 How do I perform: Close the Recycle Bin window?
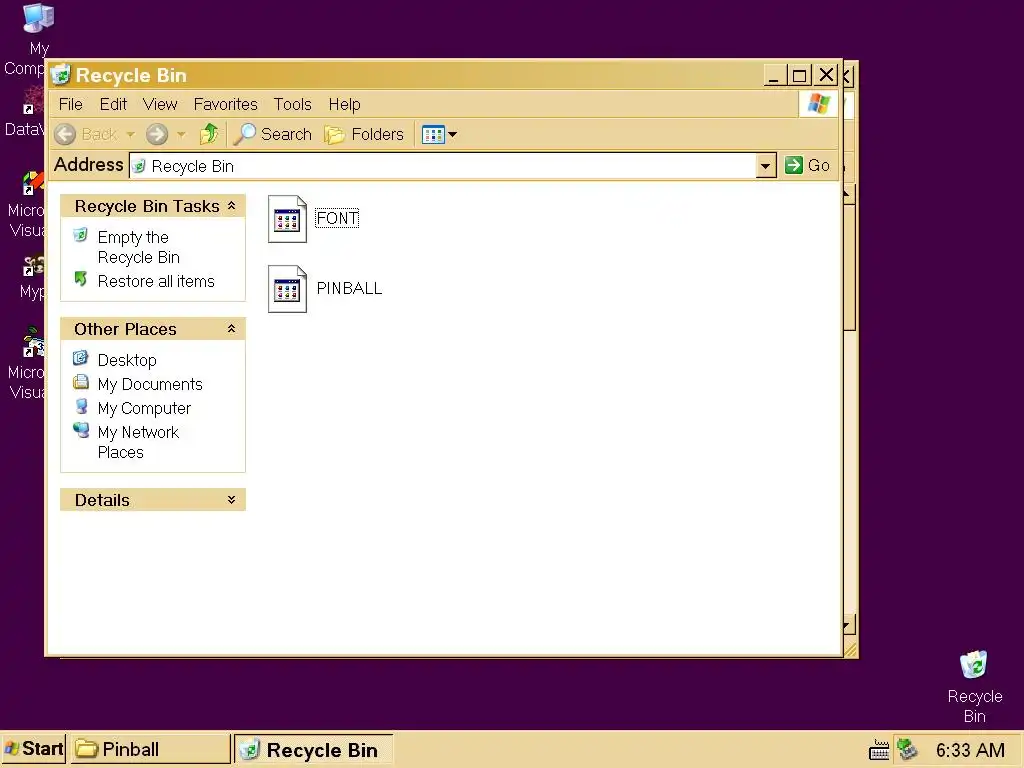827,76
